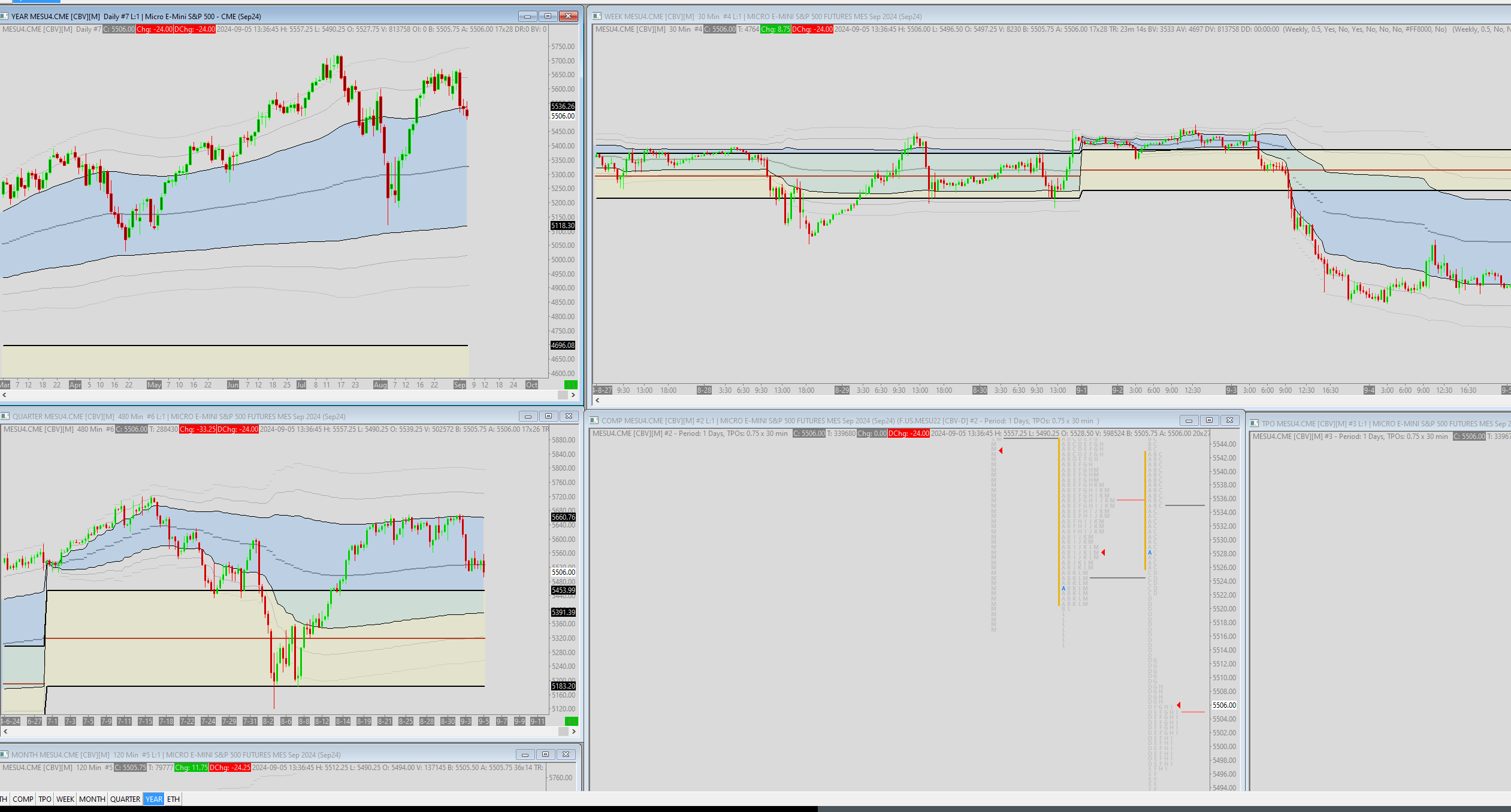Click the active YEAR chartbook tab
The width and height of the screenshot is (1511, 812).
154,799
